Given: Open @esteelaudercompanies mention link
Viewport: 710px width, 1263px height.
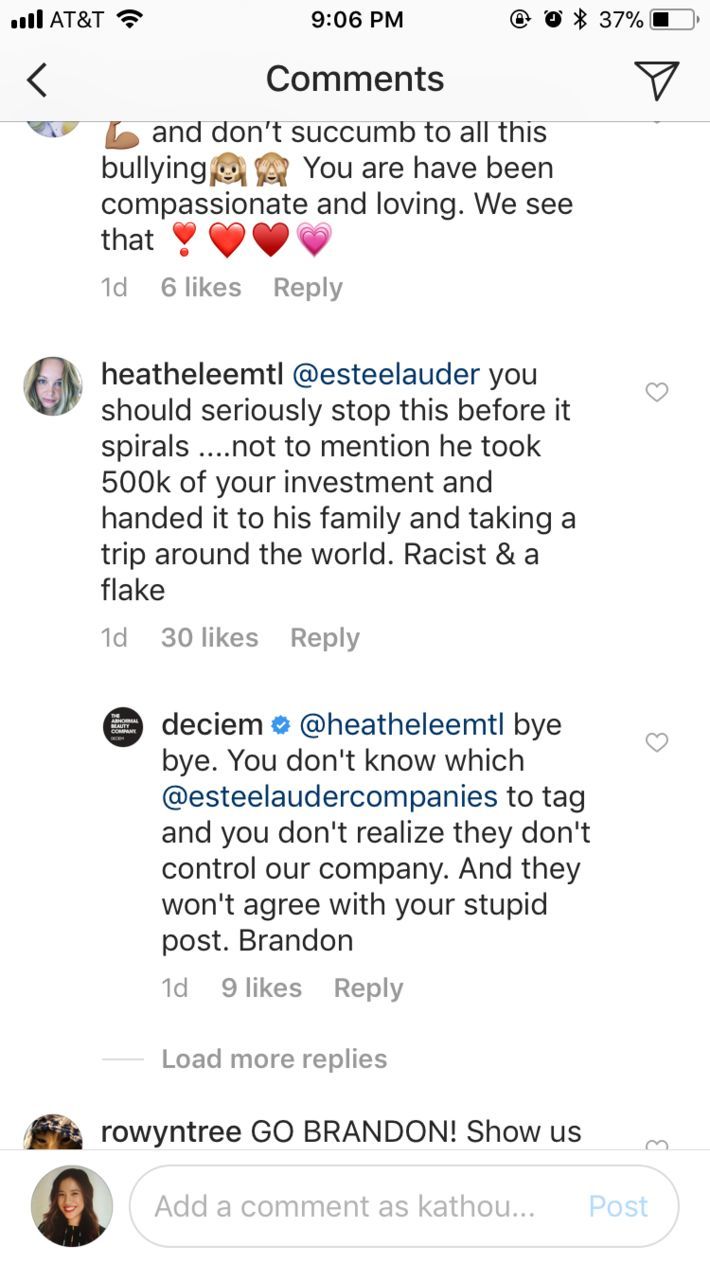Looking at the screenshot, I should pyautogui.click(x=329, y=797).
